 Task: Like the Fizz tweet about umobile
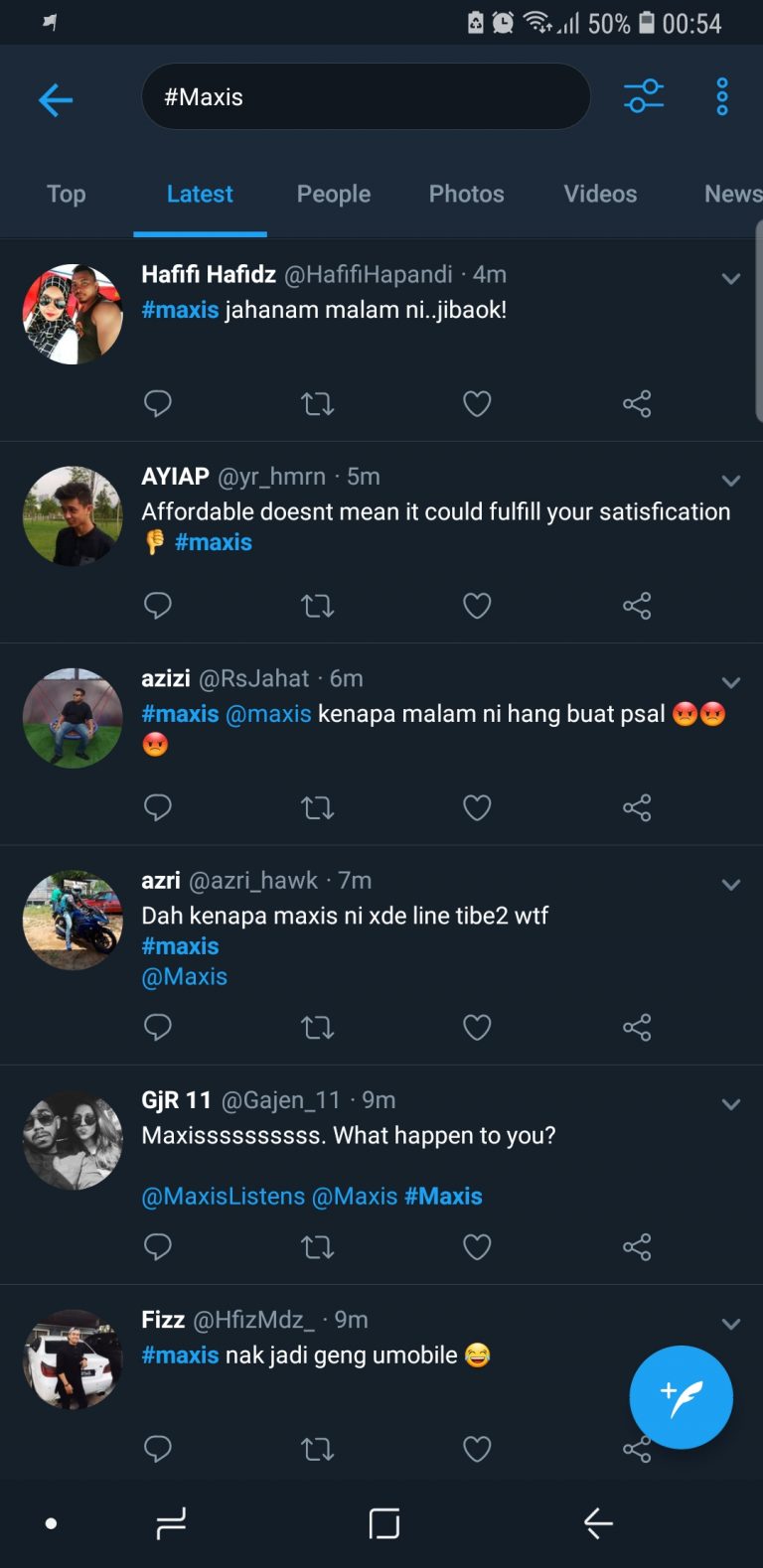(477, 1449)
